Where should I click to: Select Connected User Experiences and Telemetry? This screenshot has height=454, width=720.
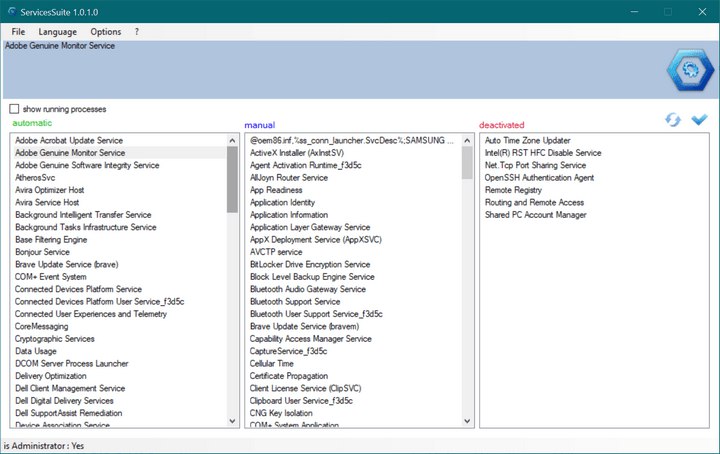point(90,314)
